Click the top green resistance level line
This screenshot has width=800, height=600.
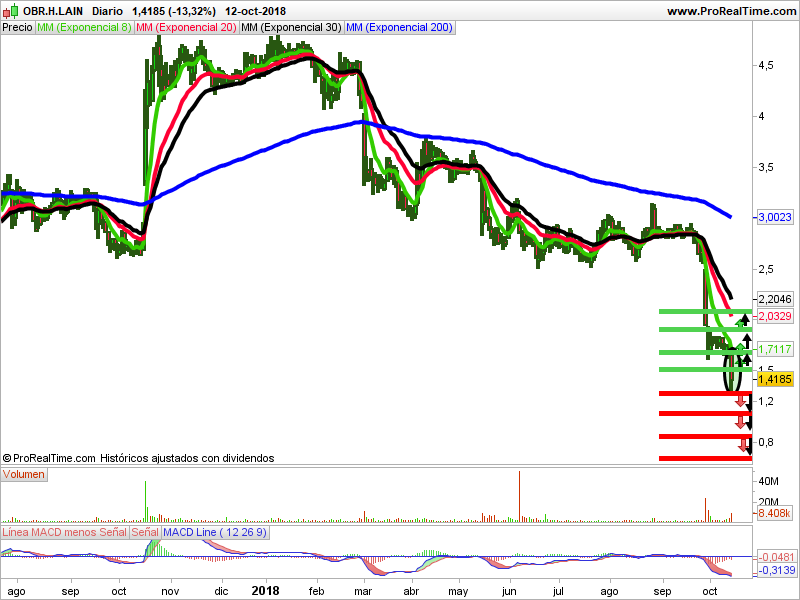coord(705,311)
